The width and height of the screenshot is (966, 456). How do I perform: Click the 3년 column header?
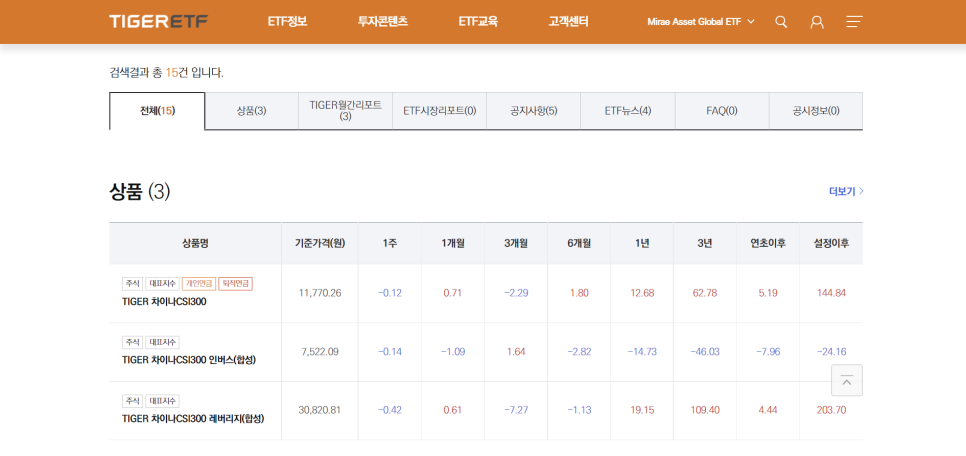point(705,243)
